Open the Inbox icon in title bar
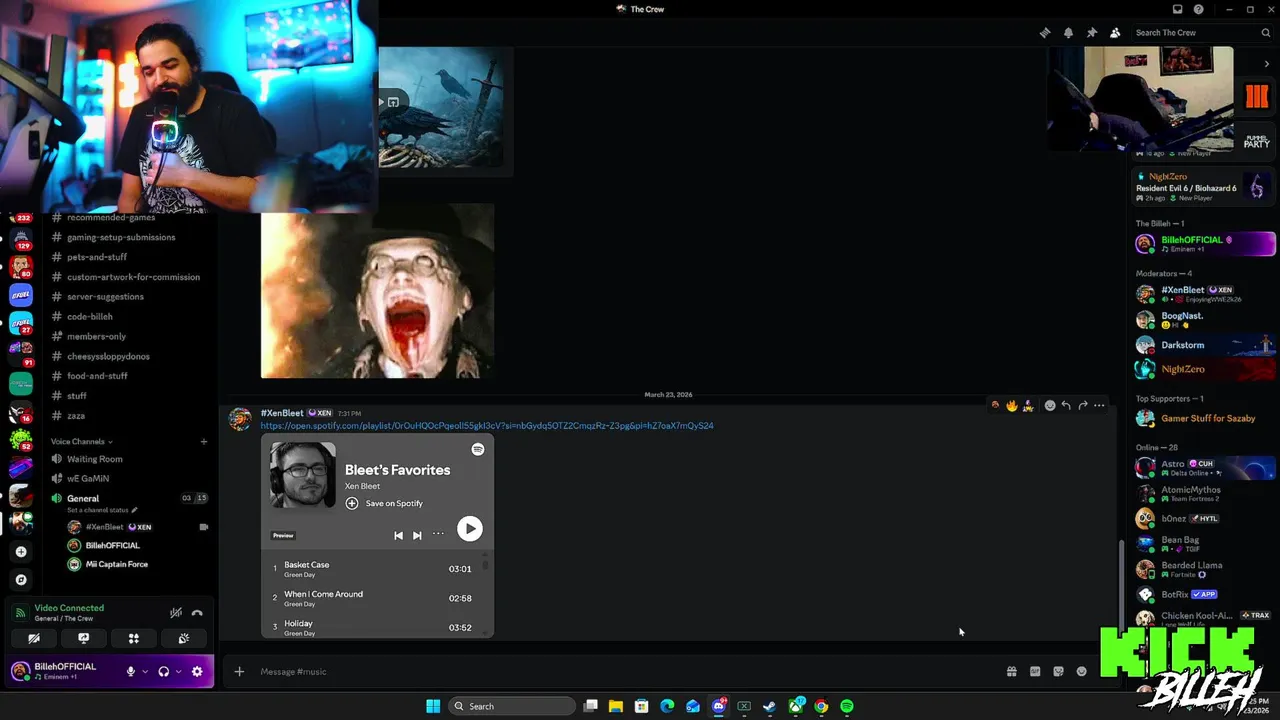Image resolution: width=1280 pixels, height=720 pixels. coord(1177,9)
